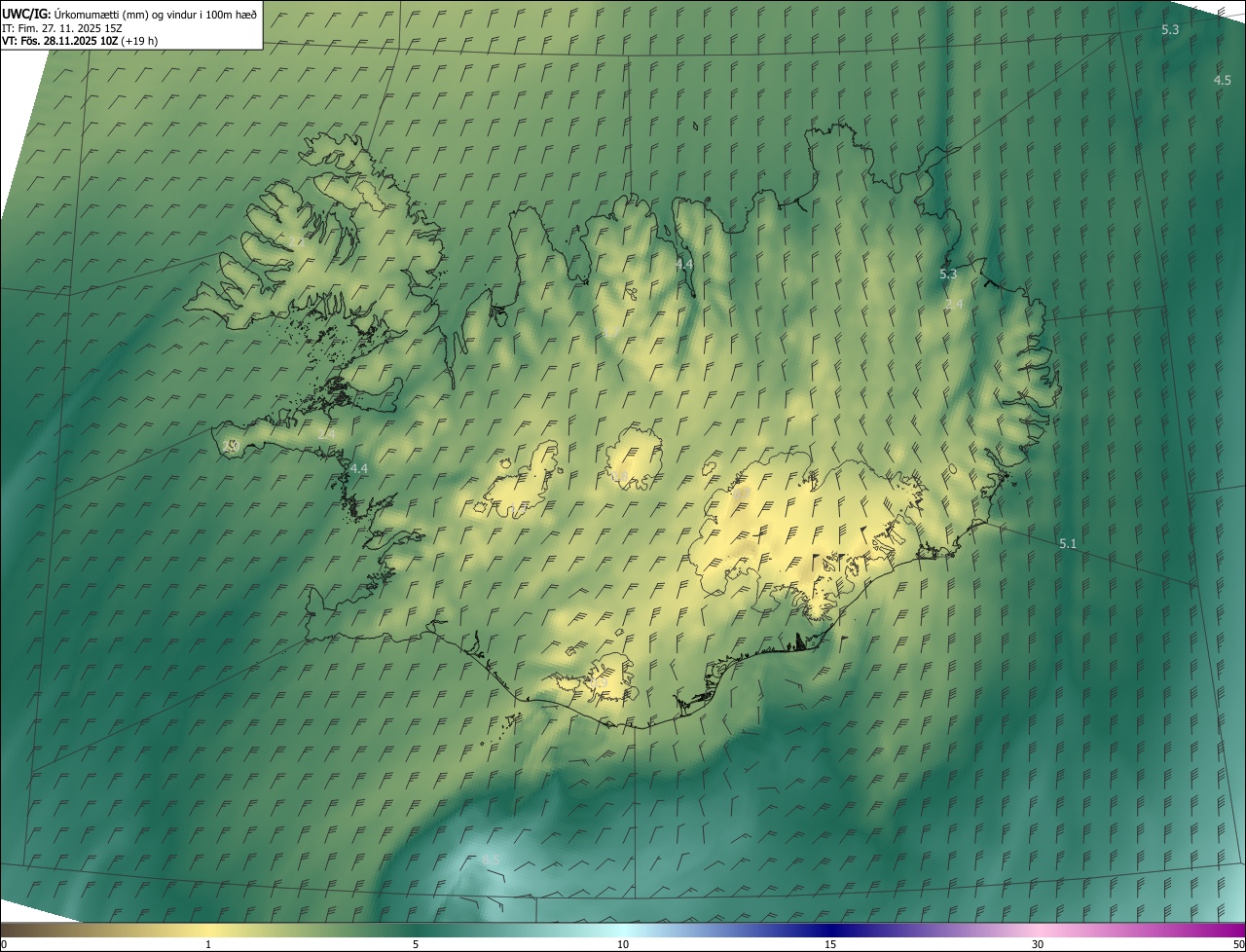Click the colorbar tick label 30

coord(1038,944)
